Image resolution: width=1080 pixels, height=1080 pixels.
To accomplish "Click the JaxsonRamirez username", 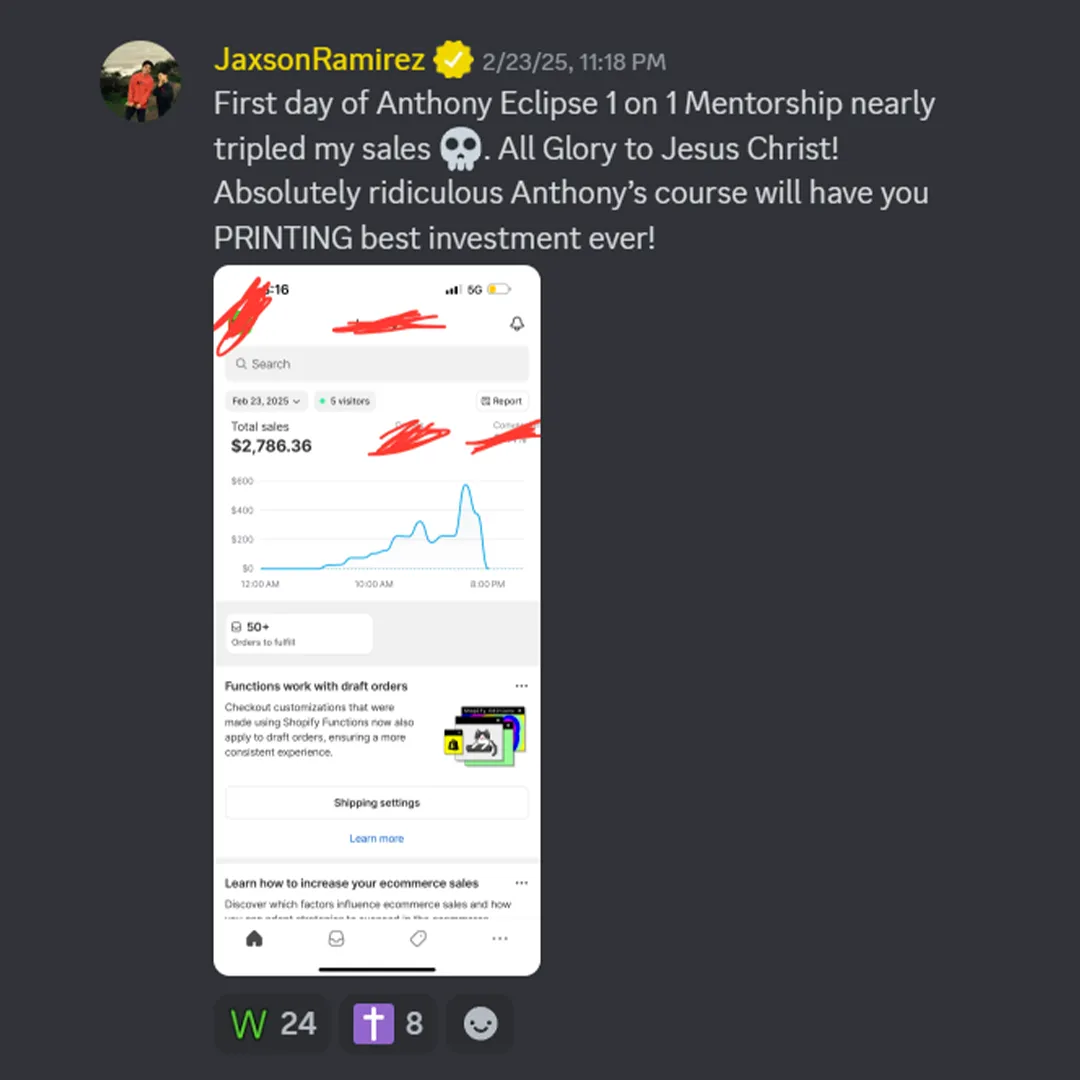I will [319, 60].
